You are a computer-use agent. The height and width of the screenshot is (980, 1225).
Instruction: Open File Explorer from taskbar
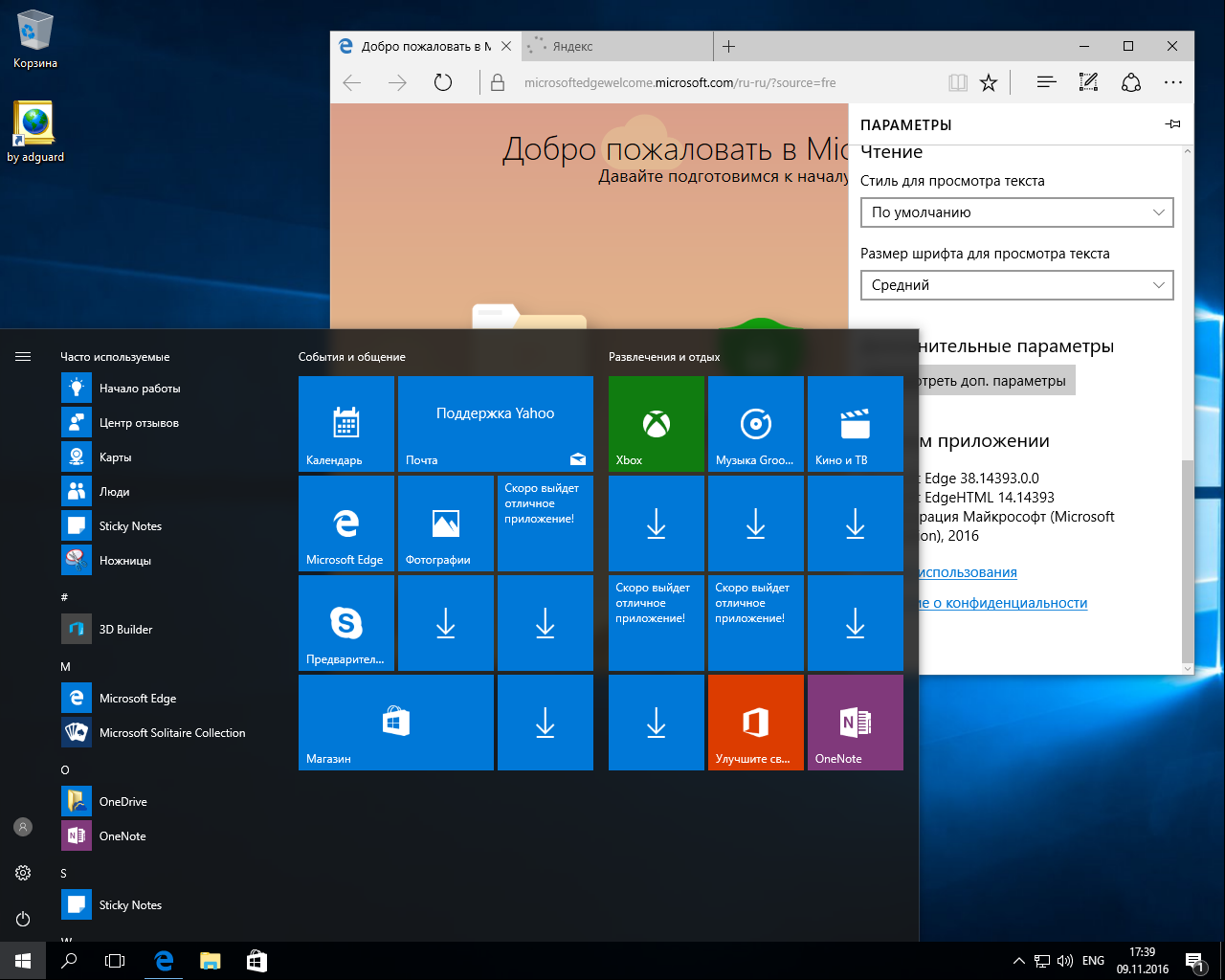211,961
